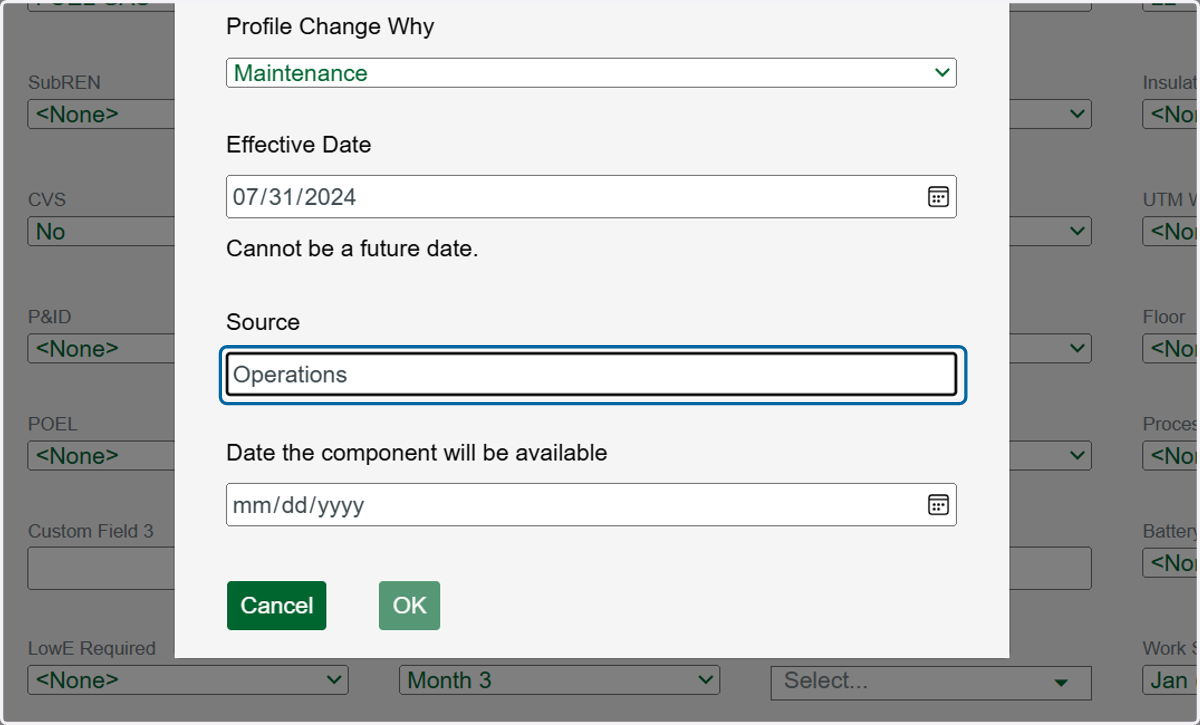
Task: Click the 'Cannot be a future date.' text
Action: coord(353,248)
